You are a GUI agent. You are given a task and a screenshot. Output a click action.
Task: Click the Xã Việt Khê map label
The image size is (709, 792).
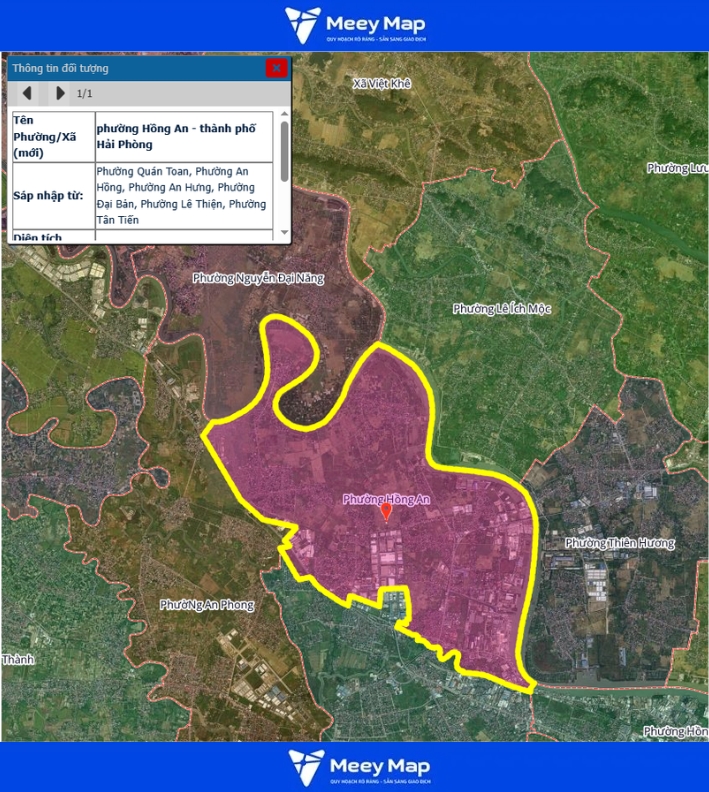point(381,84)
